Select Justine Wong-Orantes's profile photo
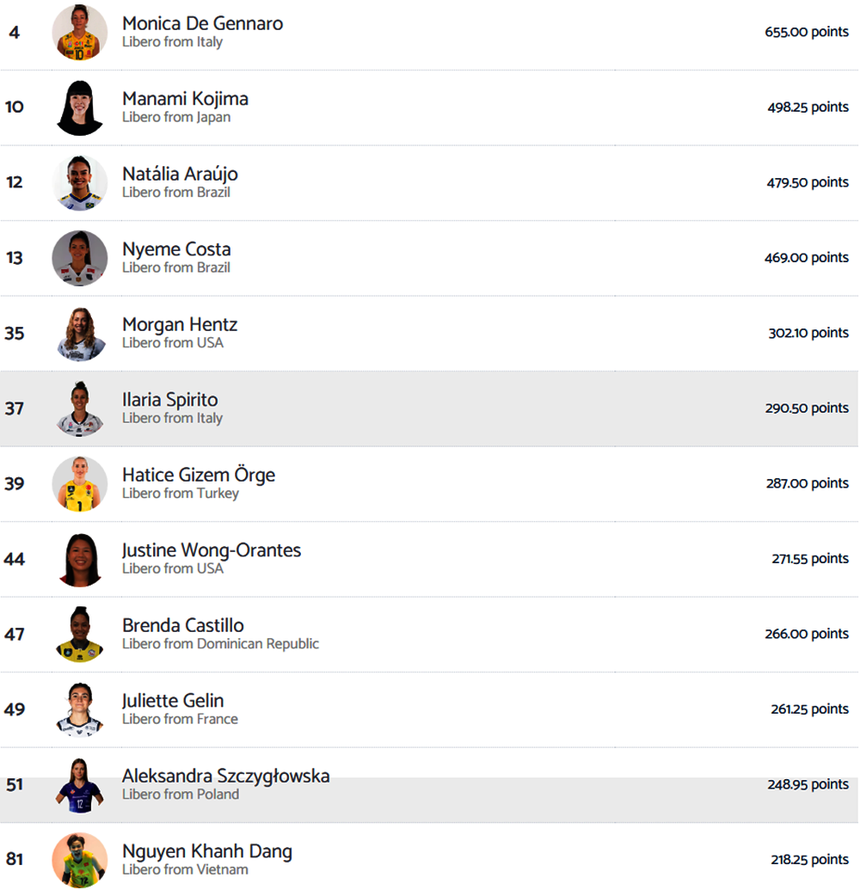Viewport: 860px width, 890px height. (80, 559)
